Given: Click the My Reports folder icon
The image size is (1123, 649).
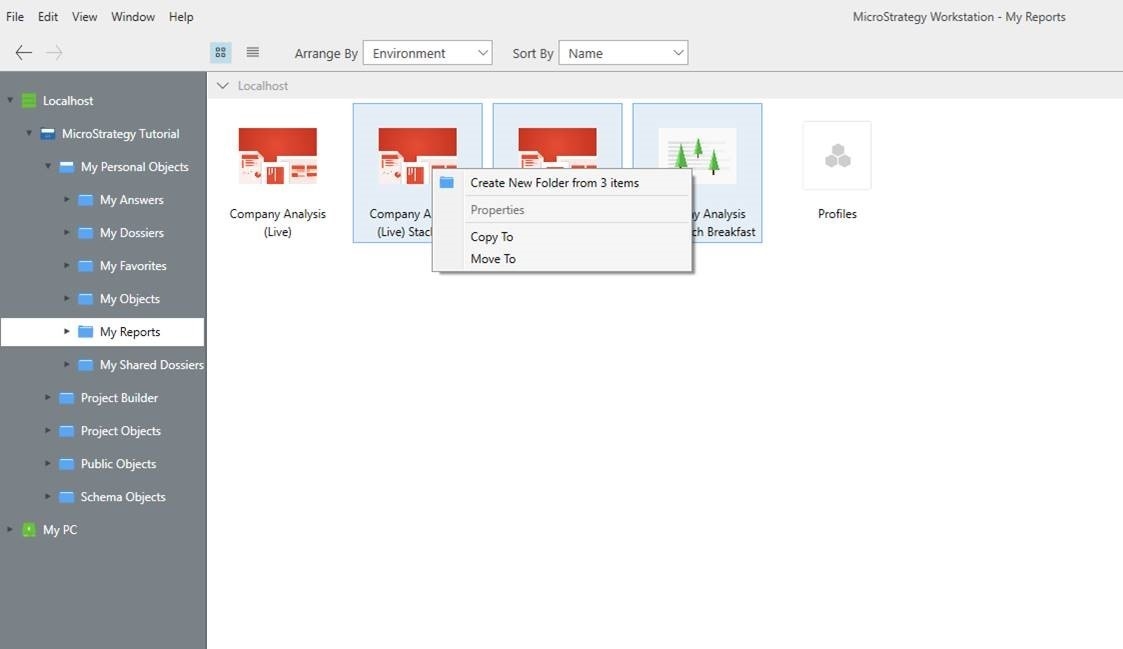Looking at the screenshot, I should point(85,332).
